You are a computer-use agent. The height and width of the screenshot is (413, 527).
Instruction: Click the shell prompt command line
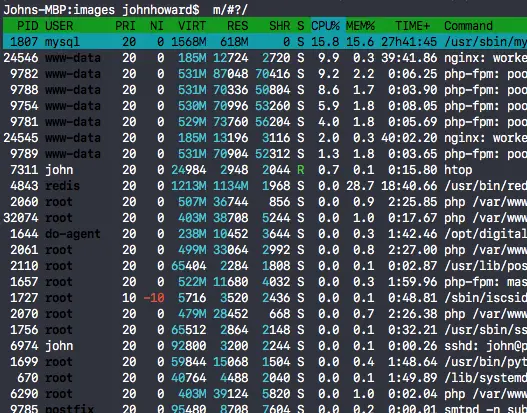pos(125,10)
